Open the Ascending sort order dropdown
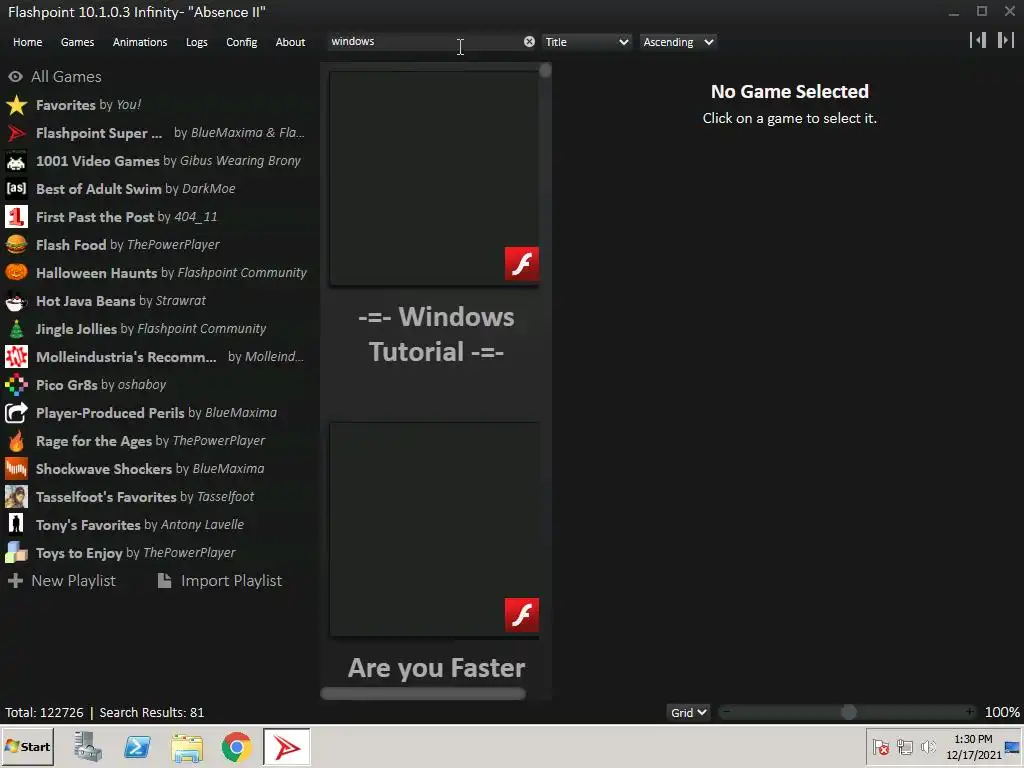The width and height of the screenshot is (1024, 768). point(678,42)
